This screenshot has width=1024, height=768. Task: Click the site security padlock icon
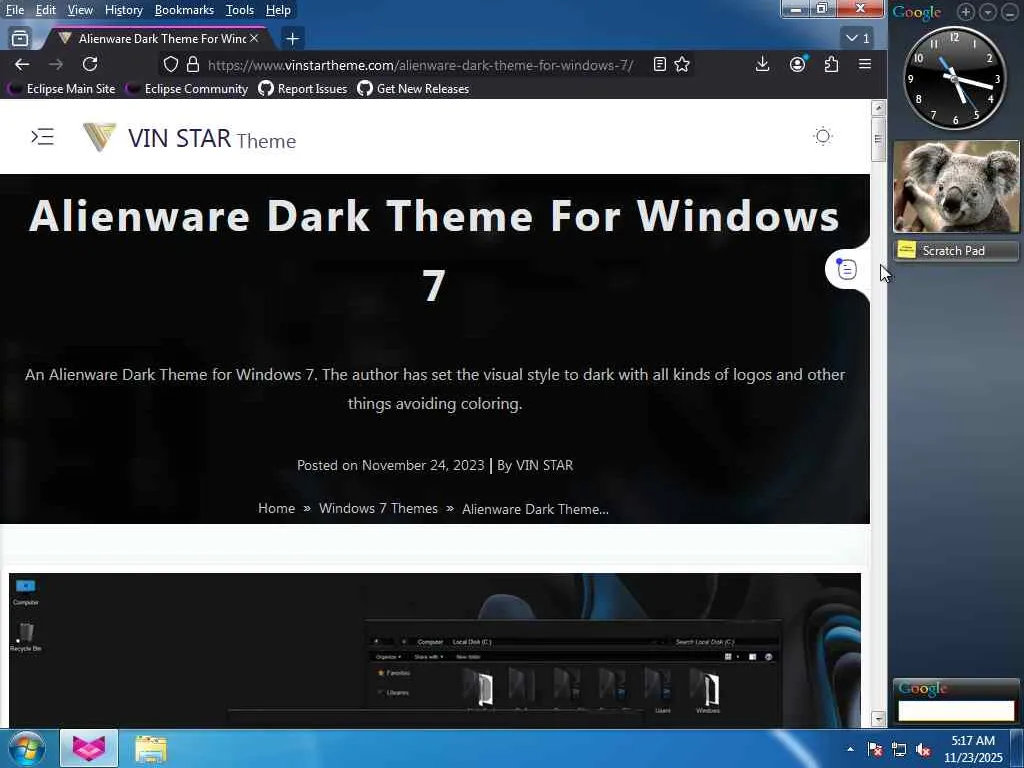[x=193, y=64]
